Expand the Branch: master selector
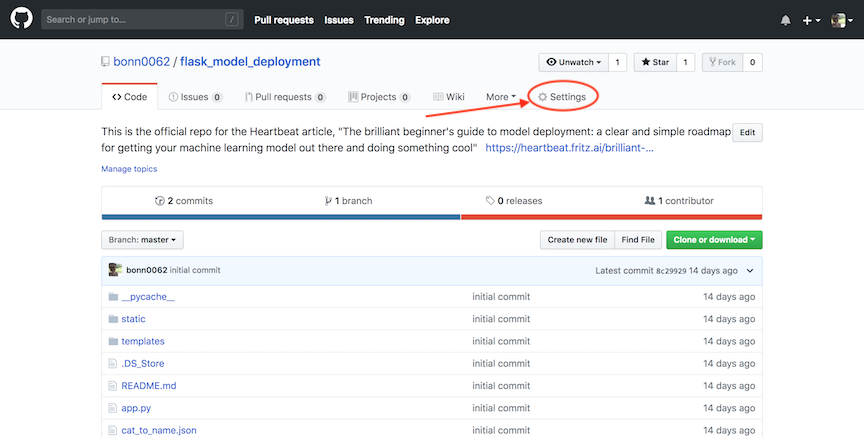The height and width of the screenshot is (437, 864). 142,240
